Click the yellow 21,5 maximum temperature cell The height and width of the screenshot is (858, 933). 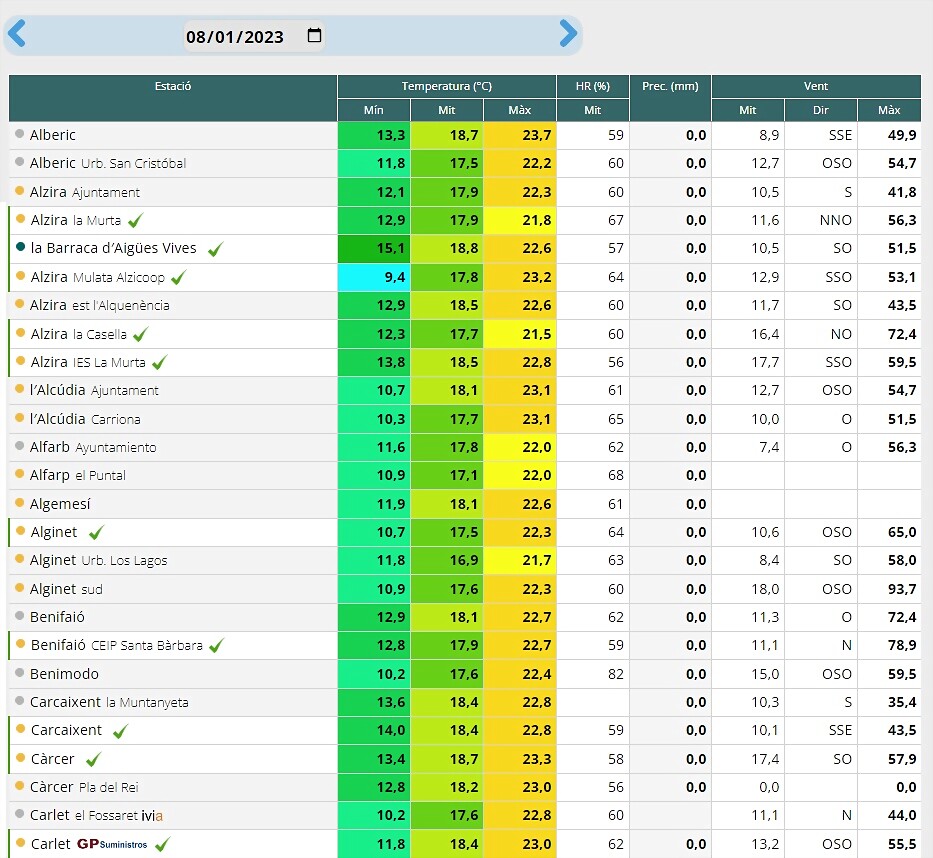point(519,334)
